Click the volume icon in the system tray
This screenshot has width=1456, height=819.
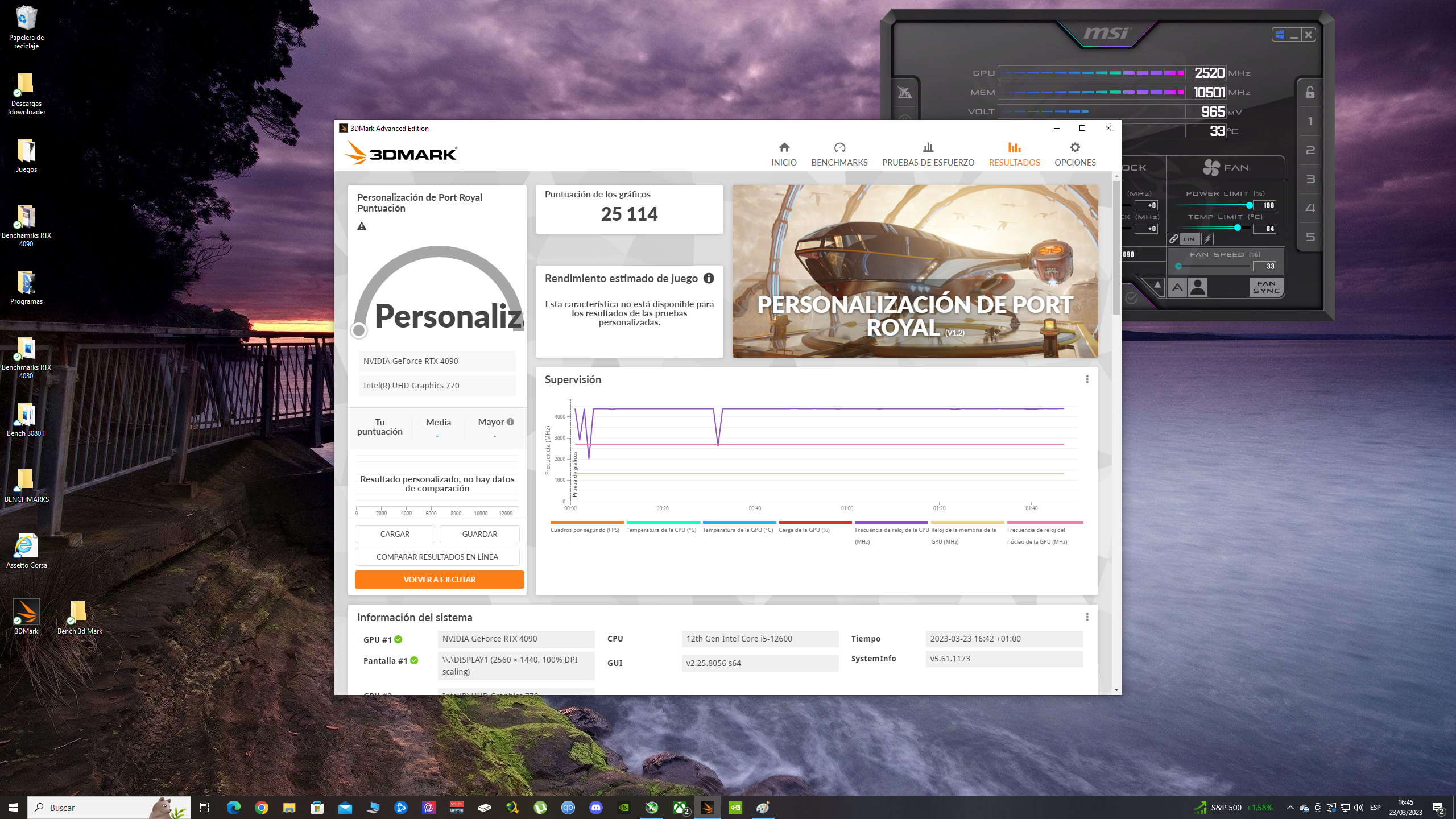pyautogui.click(x=1359, y=808)
